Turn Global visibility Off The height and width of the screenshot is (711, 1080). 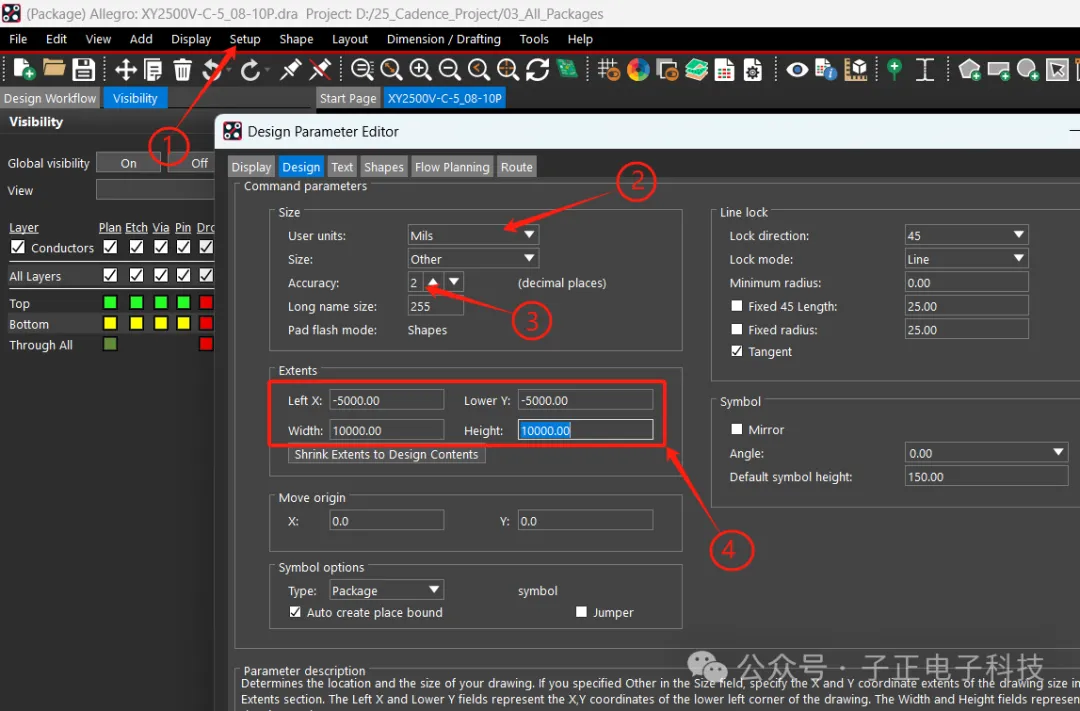tap(199, 163)
